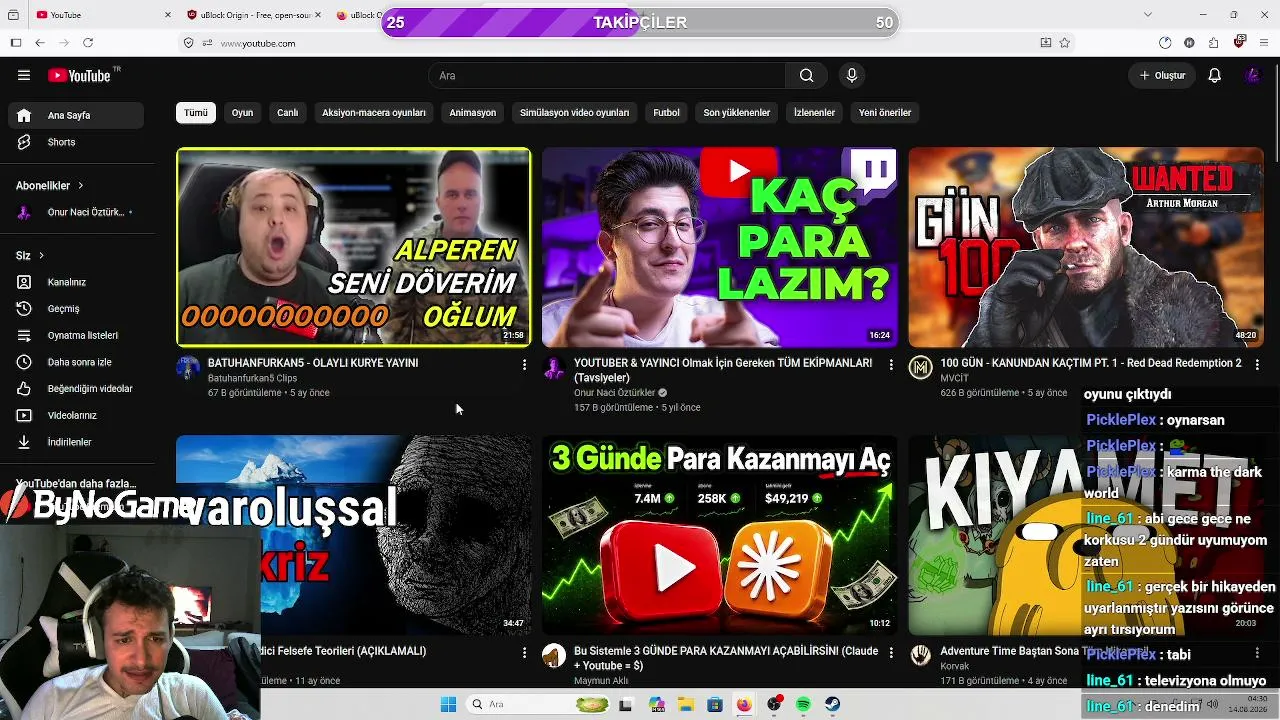Open the MVCİT channel avatar
The image size is (1280, 720).
(920, 368)
